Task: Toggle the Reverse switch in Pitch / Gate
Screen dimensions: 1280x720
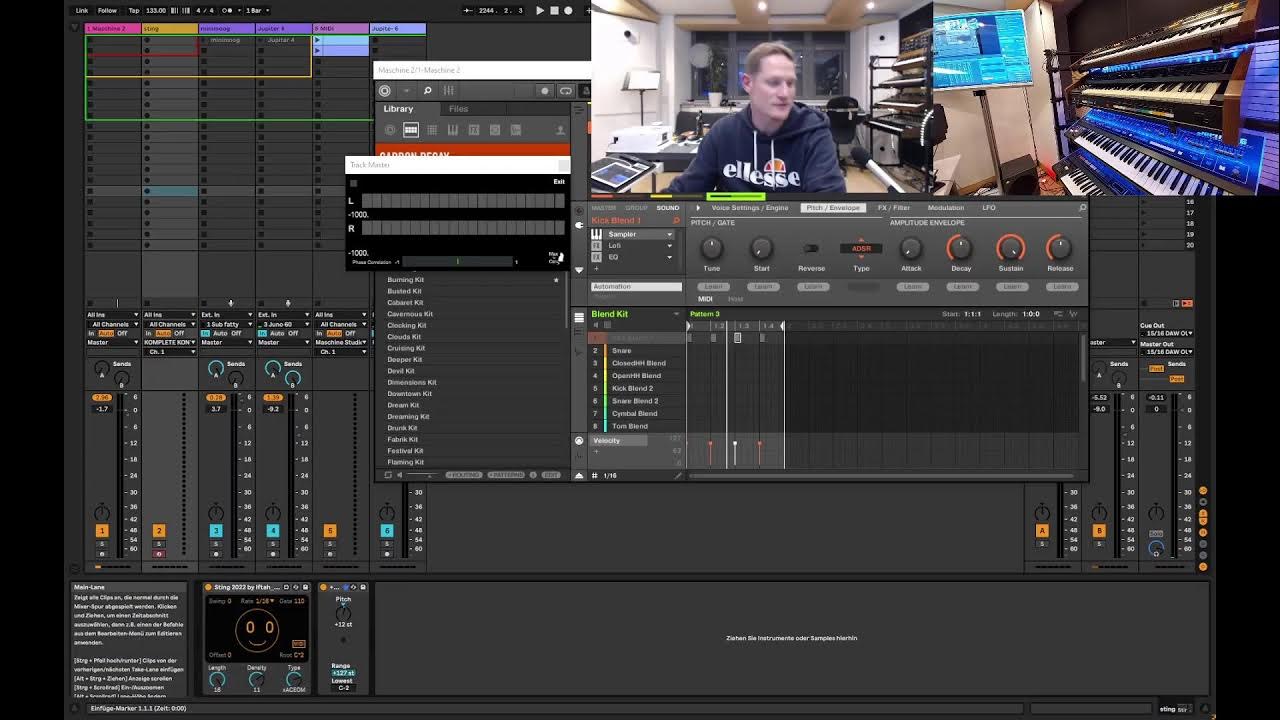Action: [811, 248]
